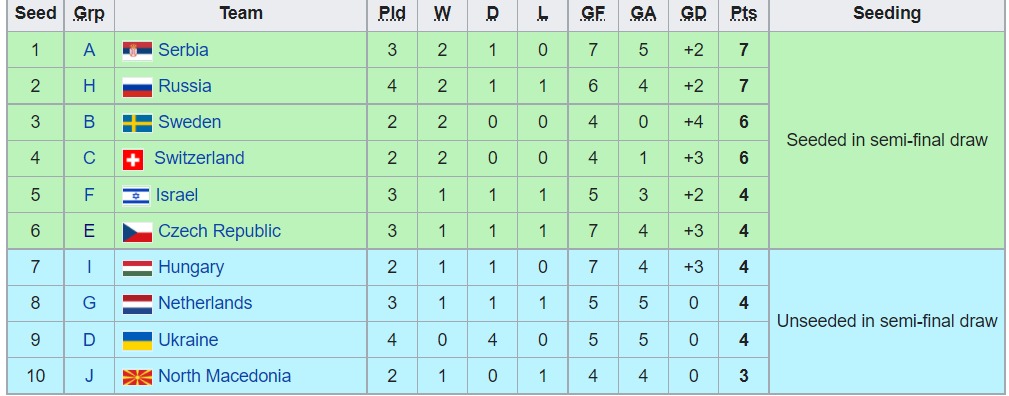The image size is (1009, 396).
Task: Click the GD column header abbreviation
Action: click(x=693, y=14)
